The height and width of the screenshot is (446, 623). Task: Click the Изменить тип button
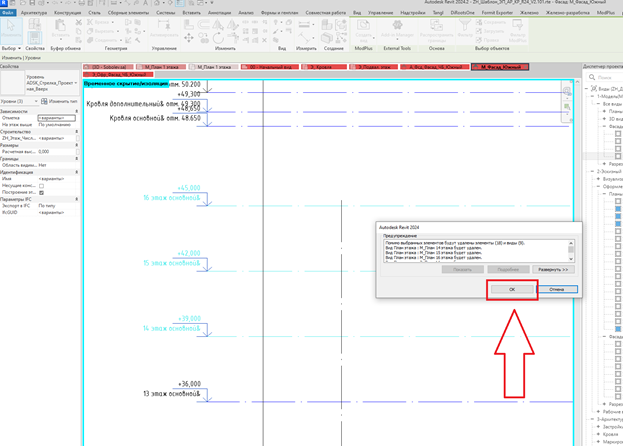59,101
